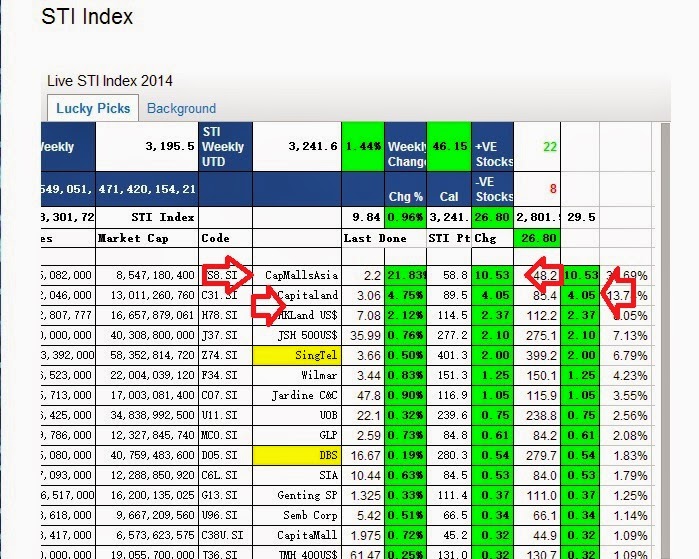Select the Jardine C&C stock name

(304, 395)
